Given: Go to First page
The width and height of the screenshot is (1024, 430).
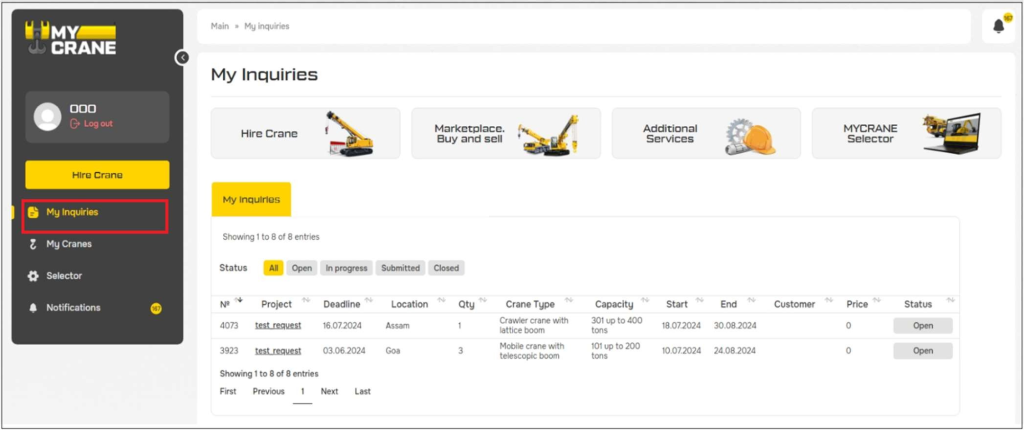Looking at the screenshot, I should (x=228, y=391).
